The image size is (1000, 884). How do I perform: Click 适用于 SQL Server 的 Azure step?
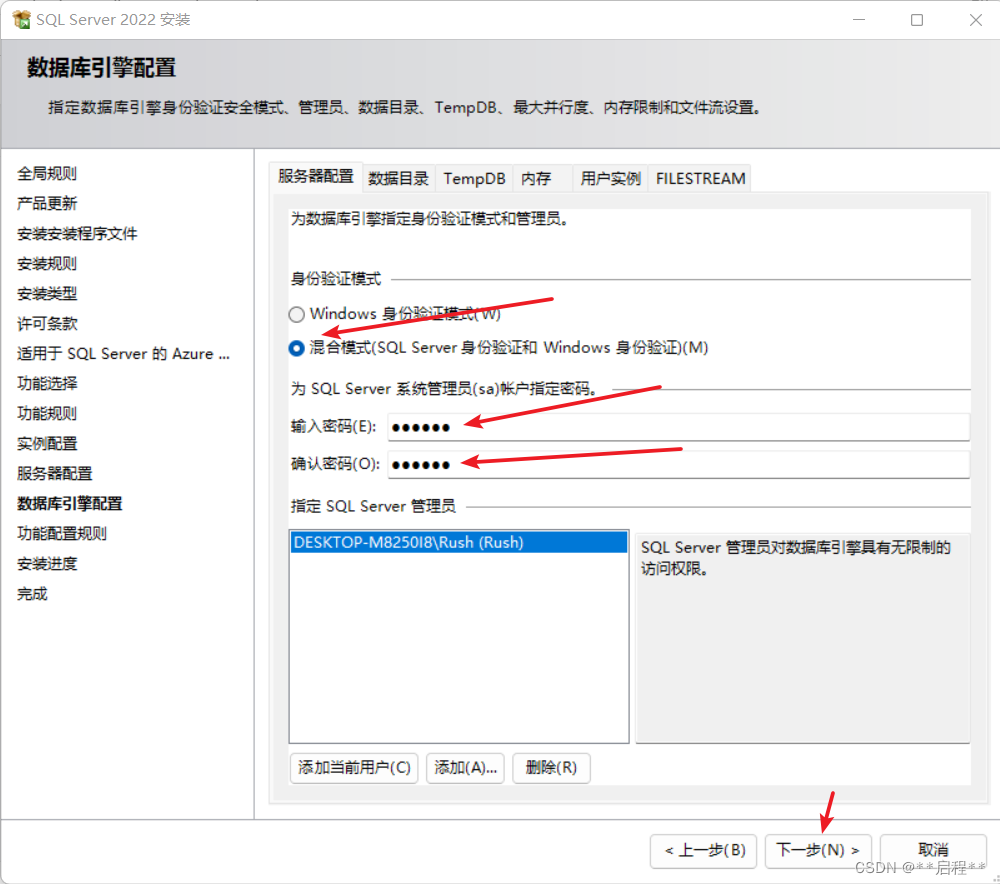(123, 353)
